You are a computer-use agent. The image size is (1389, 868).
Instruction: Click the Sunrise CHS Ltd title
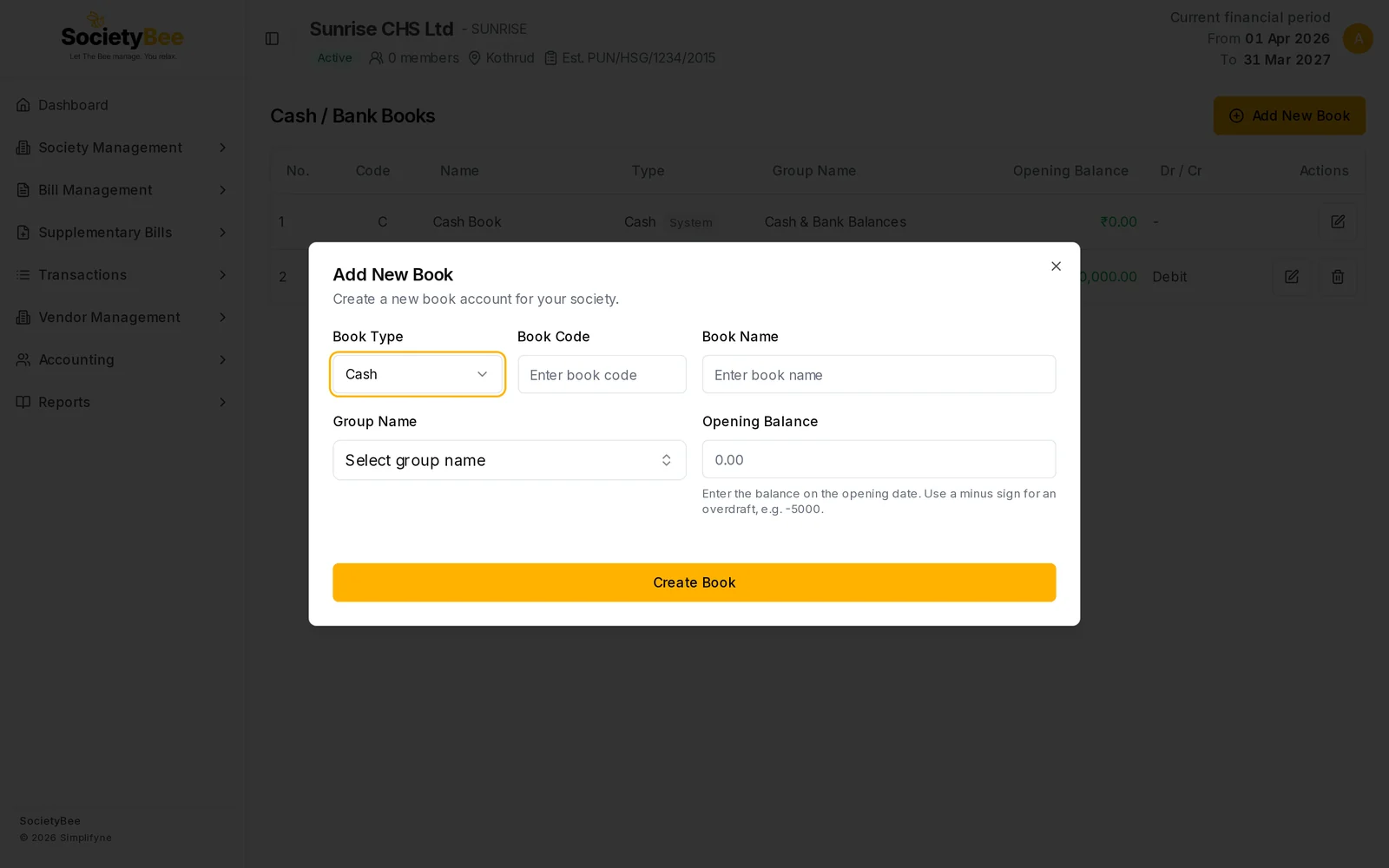tap(381, 30)
